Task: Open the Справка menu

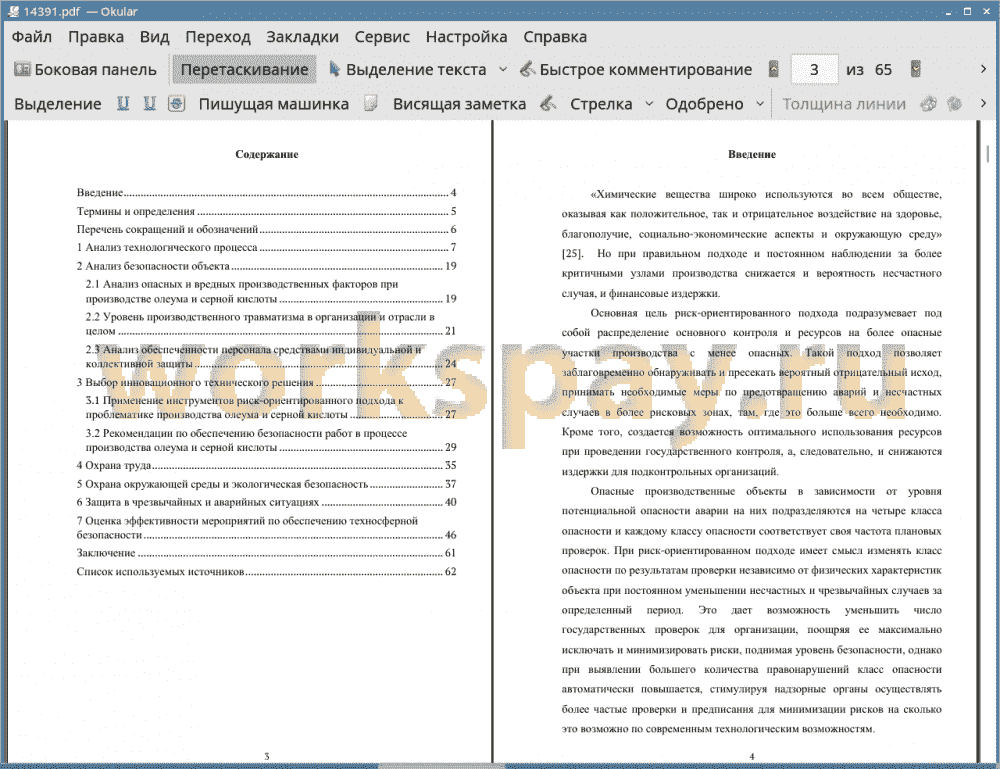Action: pos(555,37)
